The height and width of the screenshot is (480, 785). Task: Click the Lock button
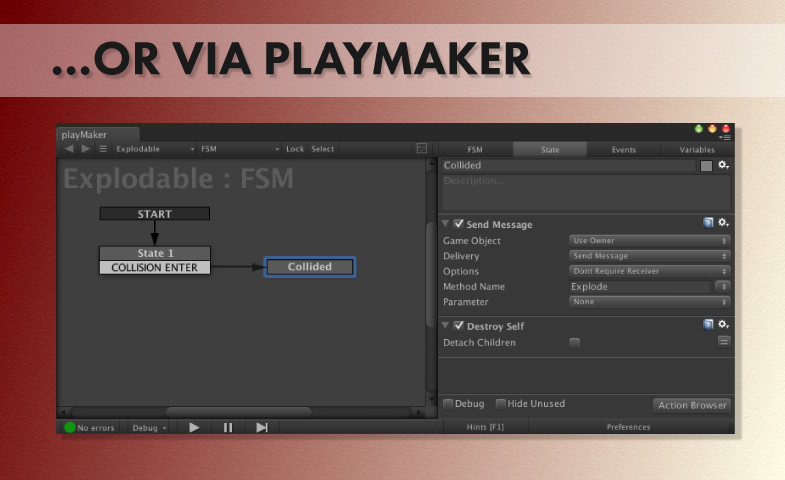pos(295,149)
